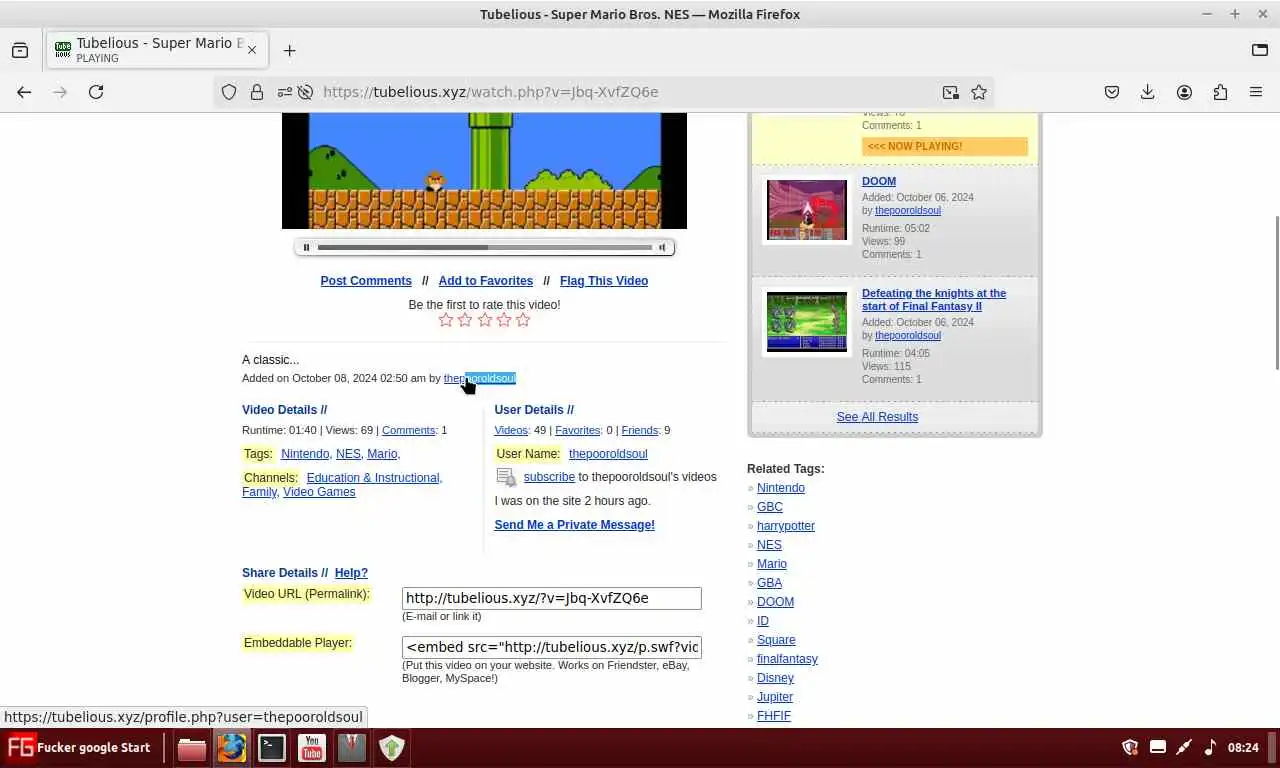Open YouTube launcher in taskbar
The height and width of the screenshot is (768, 1280).
click(x=312, y=748)
